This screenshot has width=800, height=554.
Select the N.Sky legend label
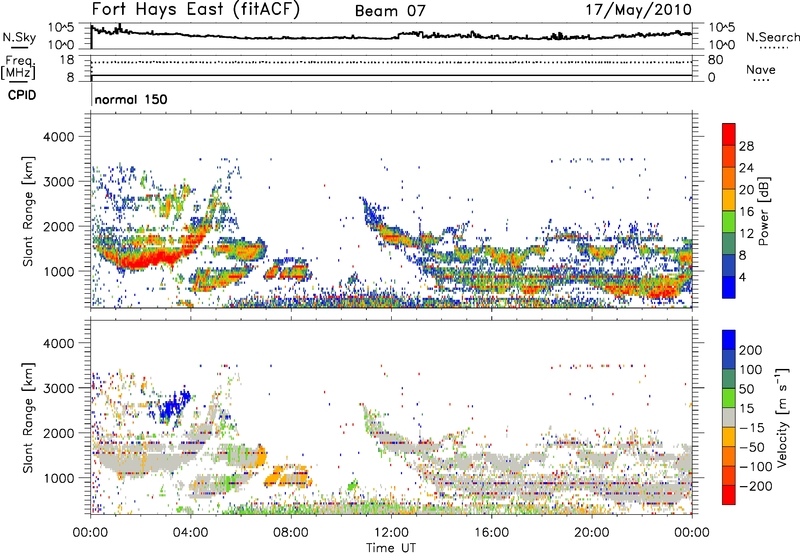tap(19, 37)
